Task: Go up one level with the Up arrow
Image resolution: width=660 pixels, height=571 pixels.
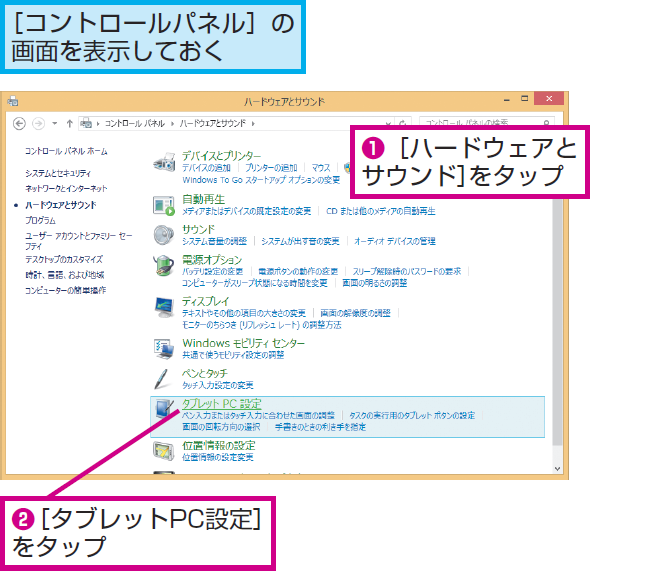Action: tap(69, 123)
